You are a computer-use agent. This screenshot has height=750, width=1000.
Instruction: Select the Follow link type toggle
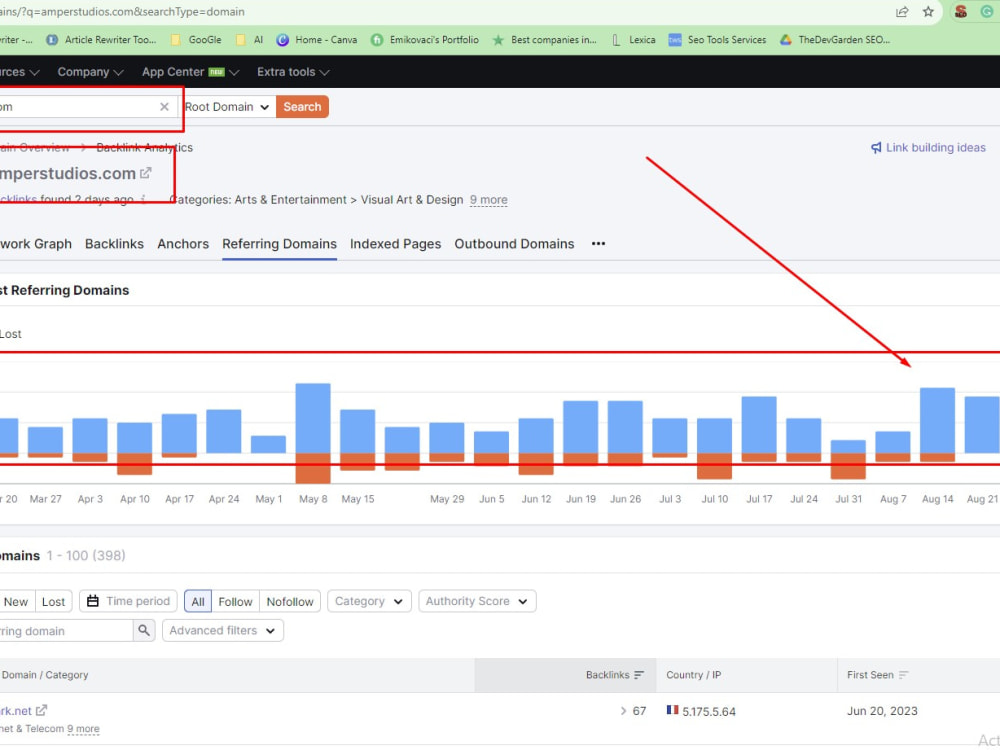point(235,601)
